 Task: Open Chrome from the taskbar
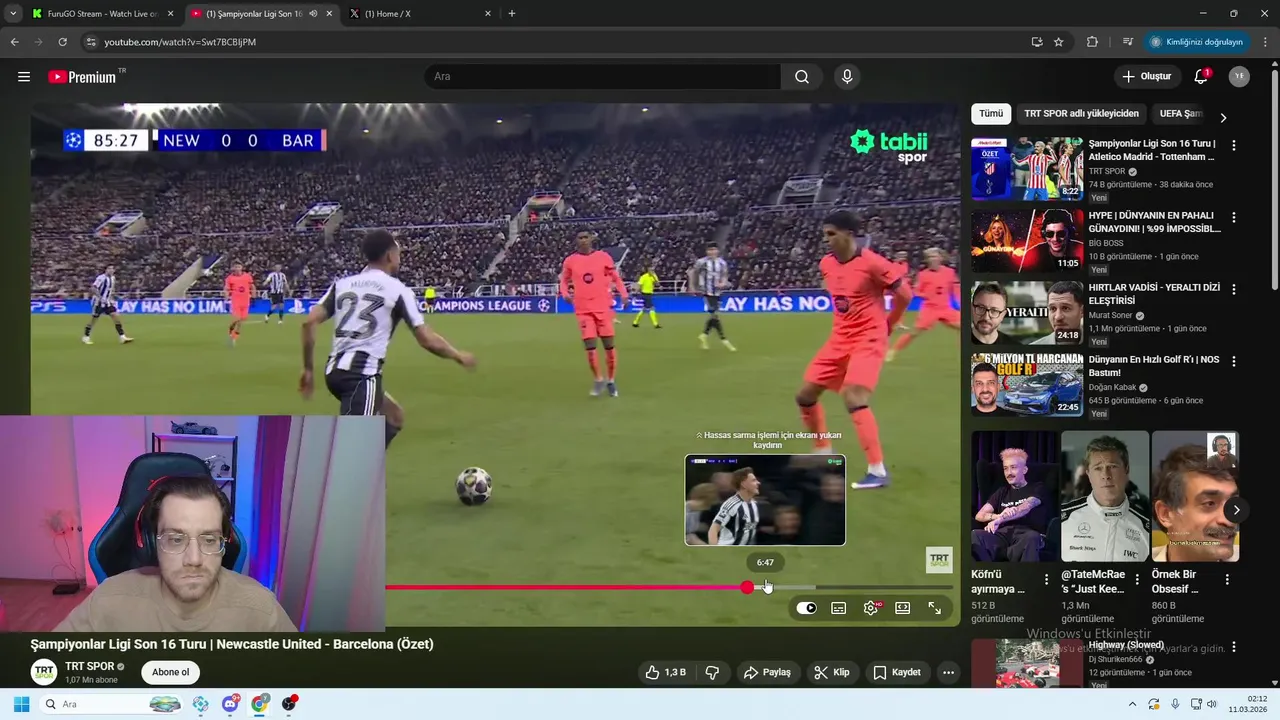tap(260, 704)
